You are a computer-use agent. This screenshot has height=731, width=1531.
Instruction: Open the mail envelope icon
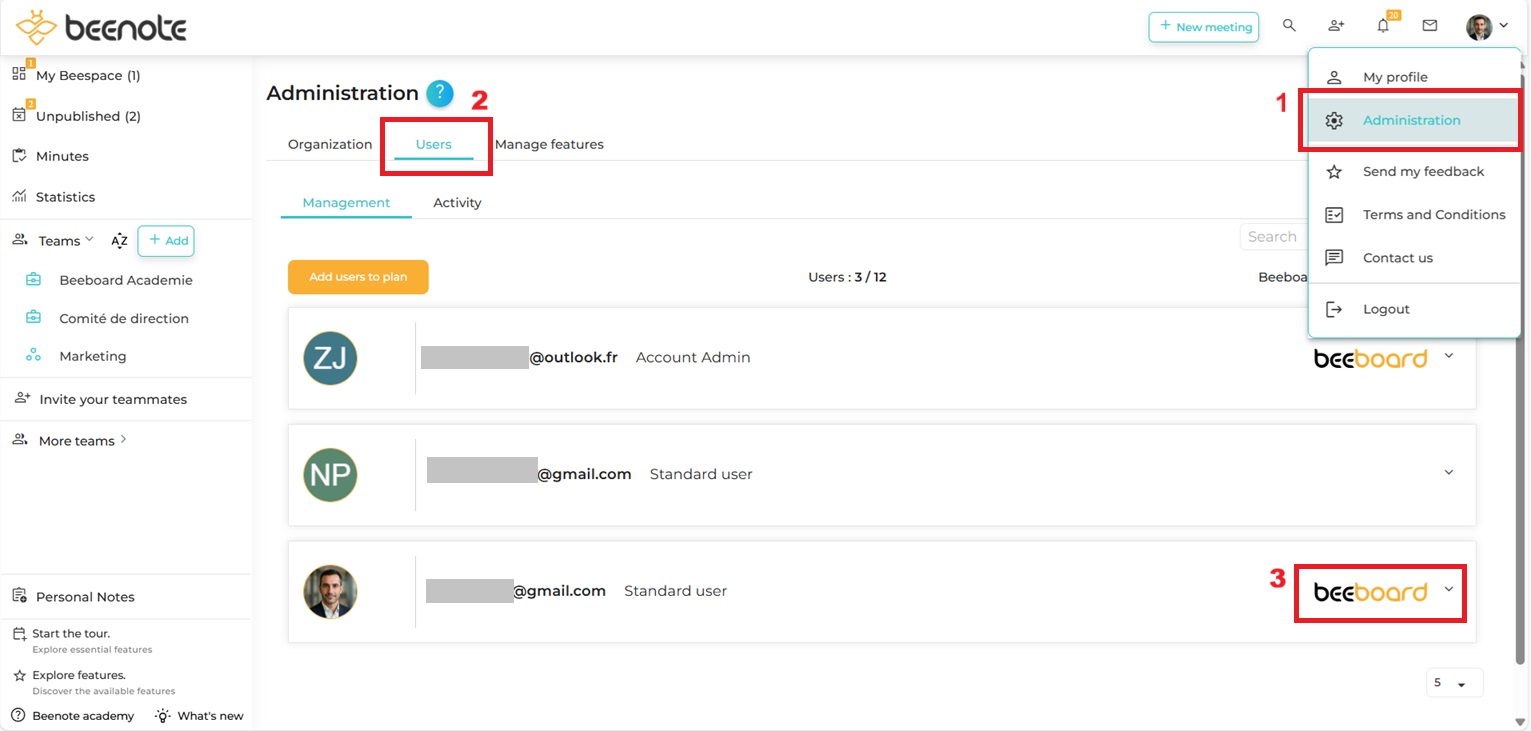[x=1430, y=27]
